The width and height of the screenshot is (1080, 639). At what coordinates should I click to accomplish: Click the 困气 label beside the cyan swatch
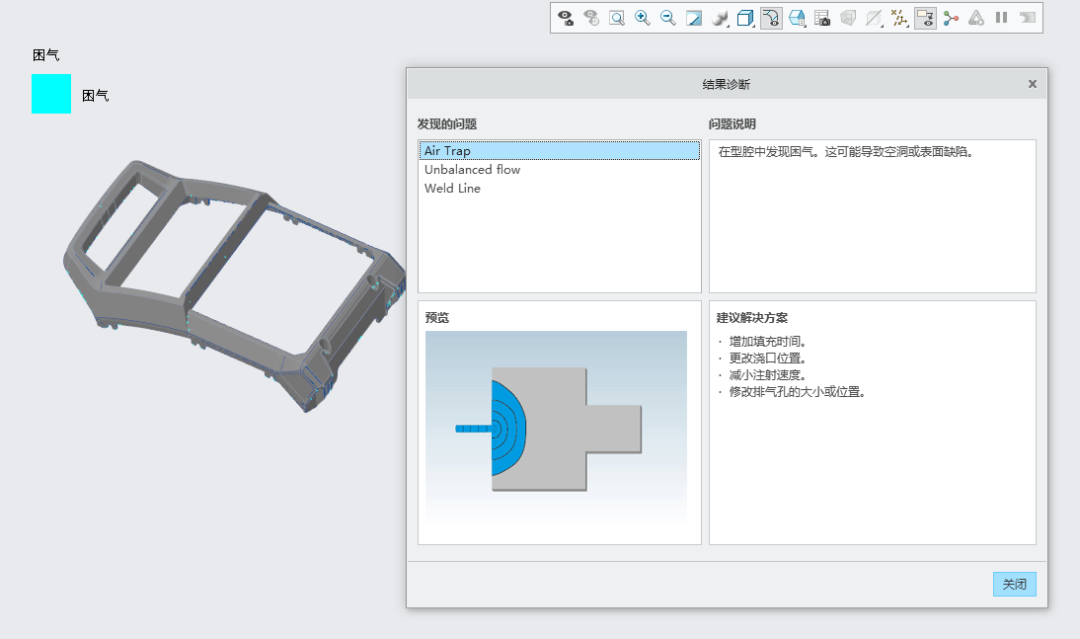96,96
